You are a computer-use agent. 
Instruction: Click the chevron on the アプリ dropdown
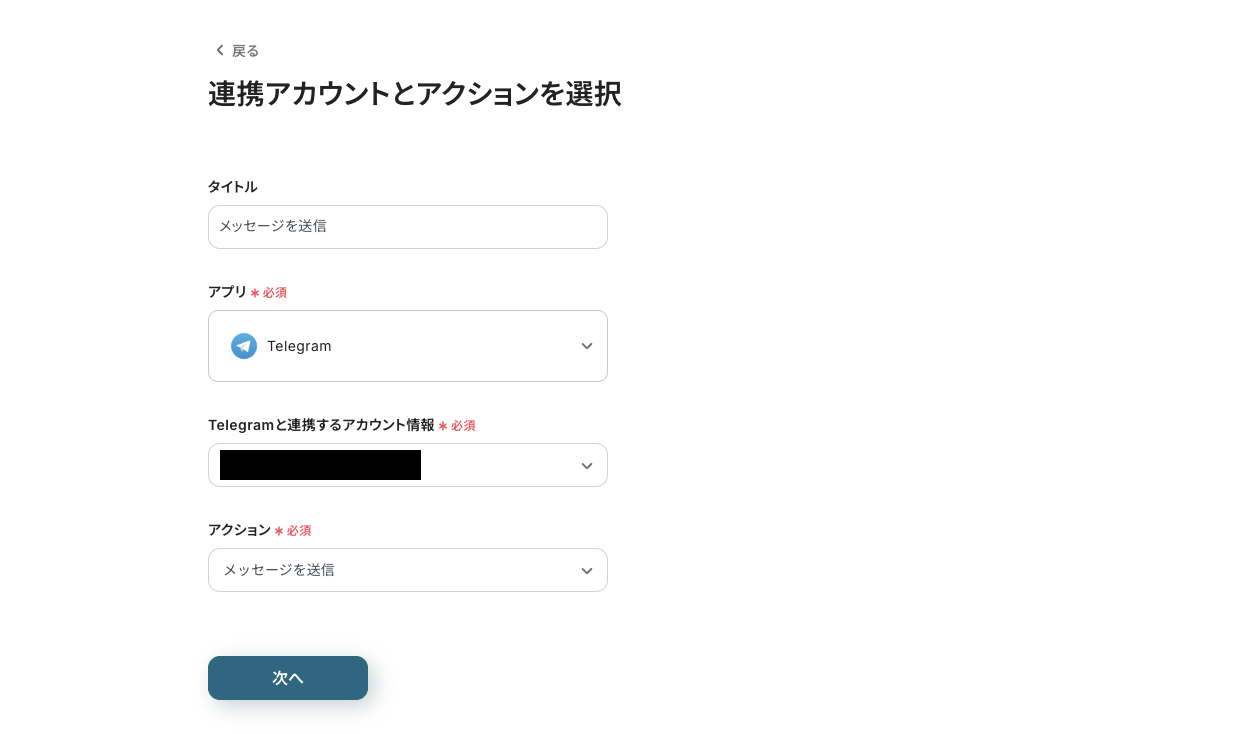point(587,346)
